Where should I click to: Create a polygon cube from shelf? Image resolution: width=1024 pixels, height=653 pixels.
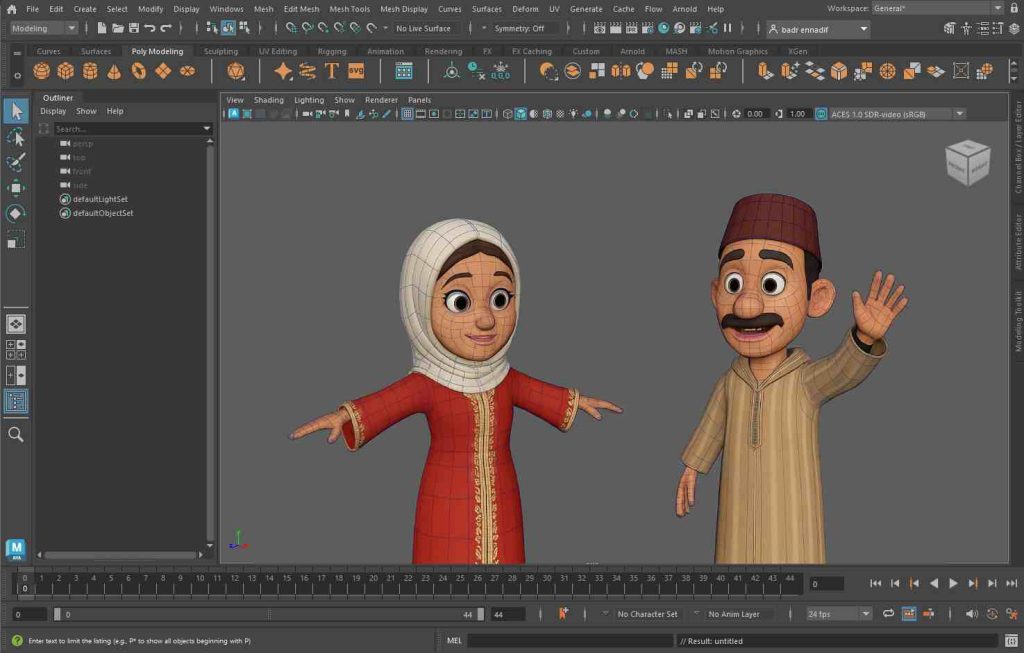pyautogui.click(x=65, y=71)
